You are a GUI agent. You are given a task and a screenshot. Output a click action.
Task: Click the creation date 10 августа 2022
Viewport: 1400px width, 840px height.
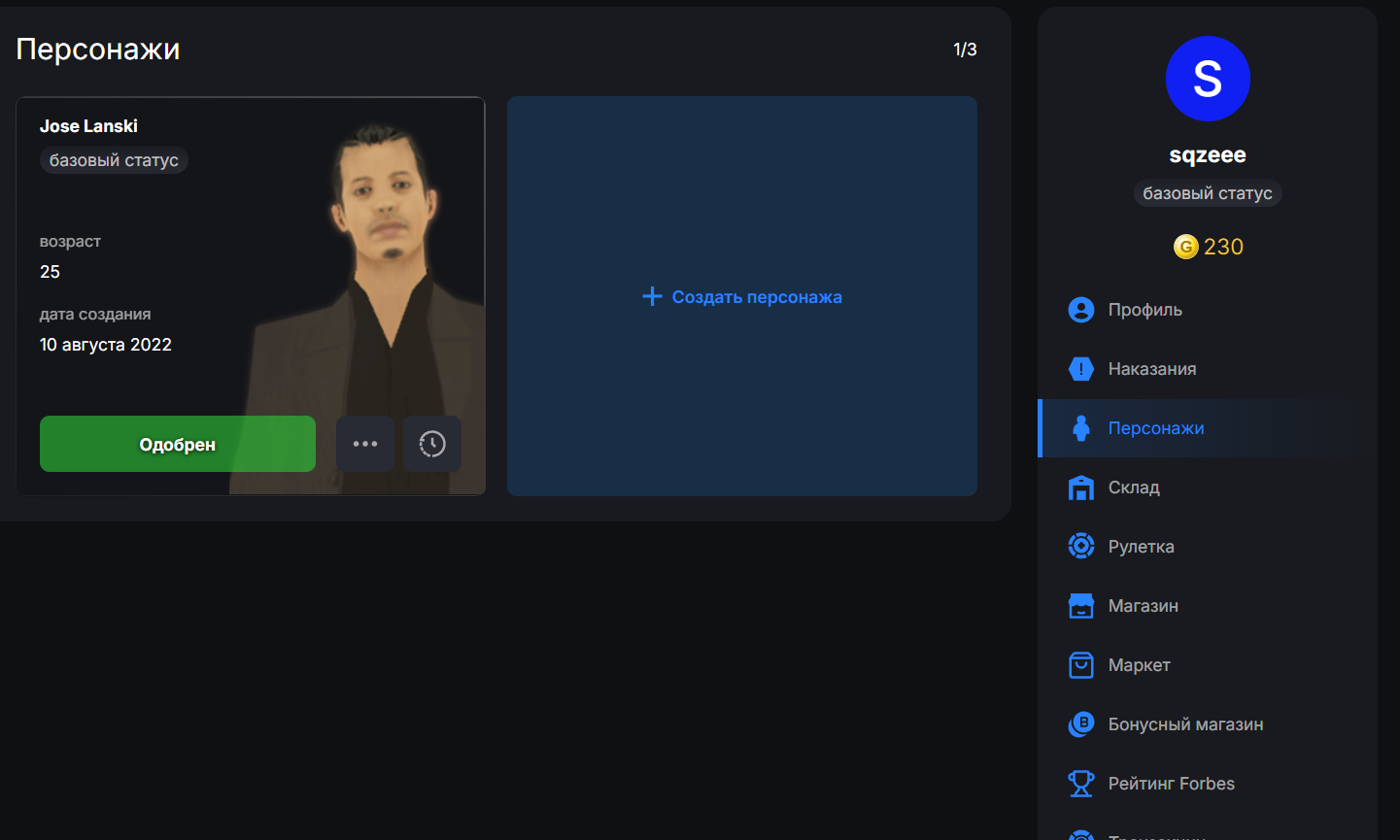point(106,345)
